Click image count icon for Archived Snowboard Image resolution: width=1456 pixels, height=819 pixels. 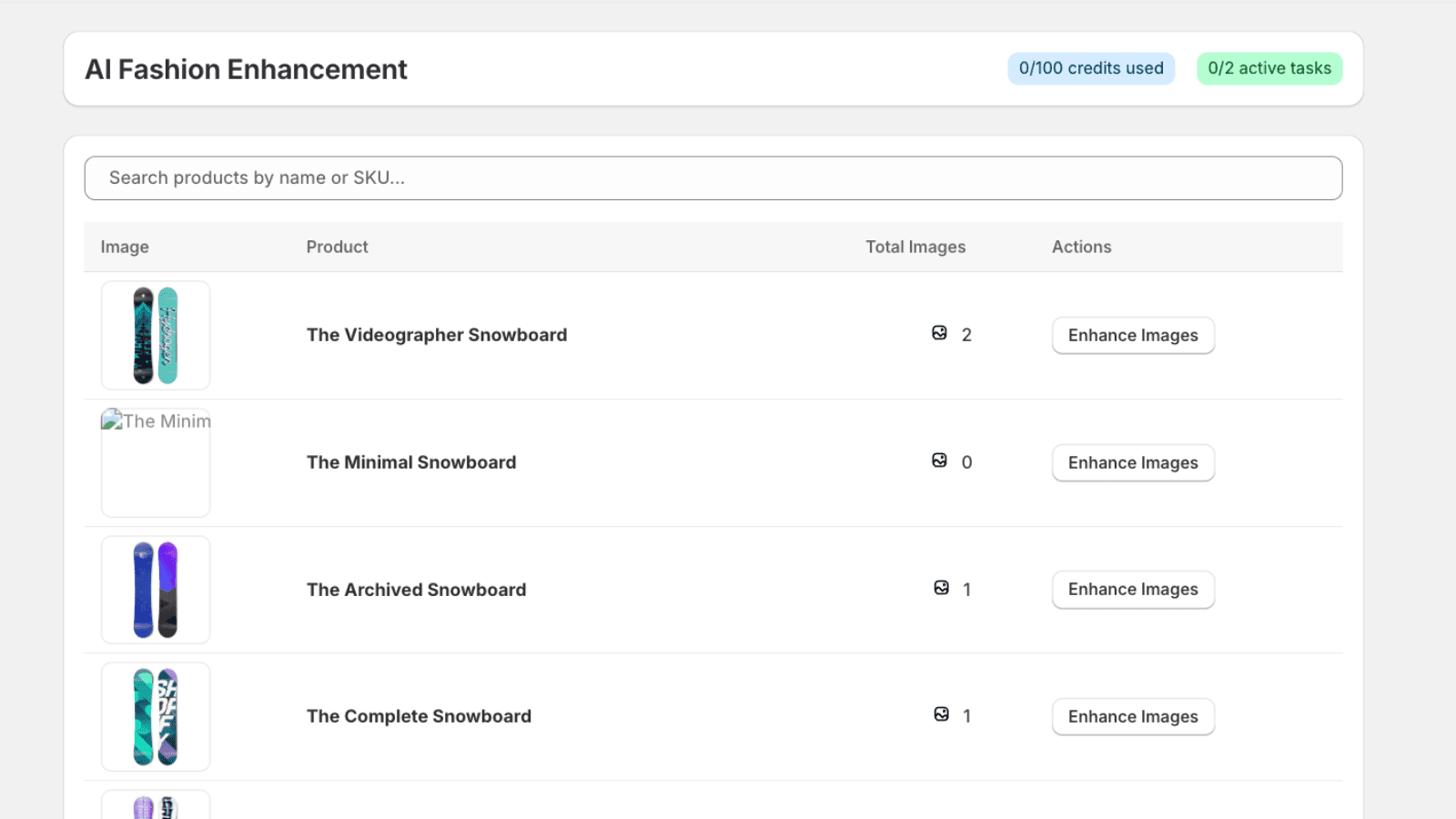tap(941, 588)
